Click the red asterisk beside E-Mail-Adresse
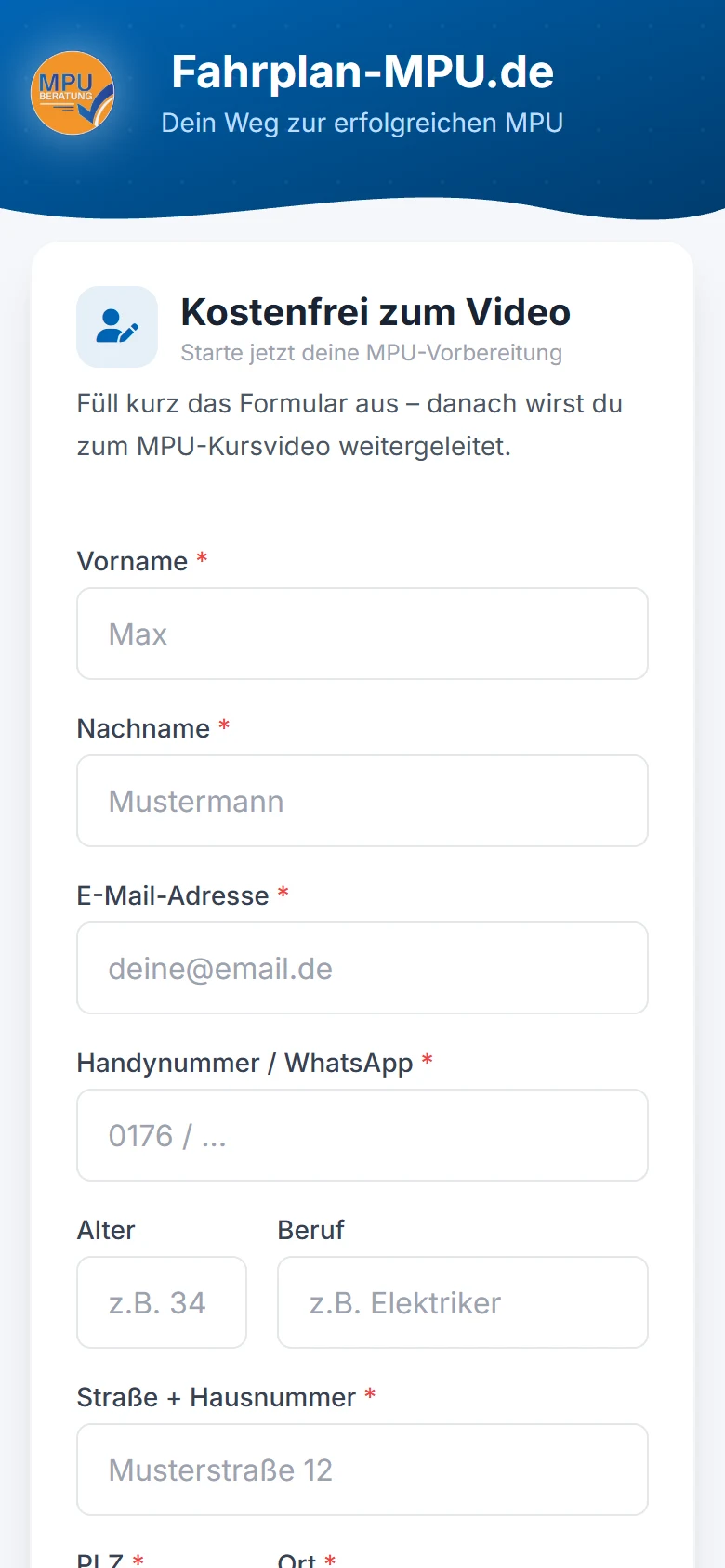Screen dimensions: 725x1568 pyautogui.click(x=282, y=894)
